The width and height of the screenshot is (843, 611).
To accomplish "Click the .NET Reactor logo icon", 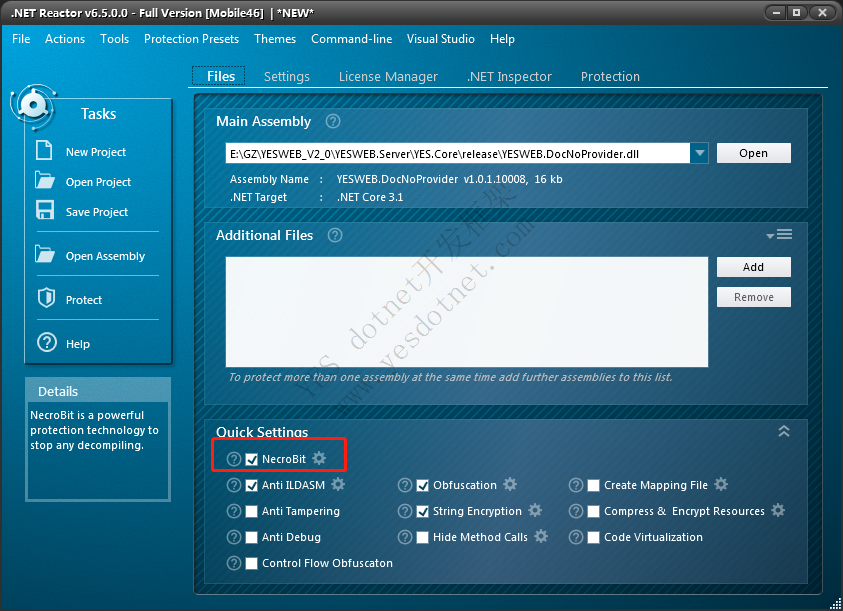I will point(33,106).
